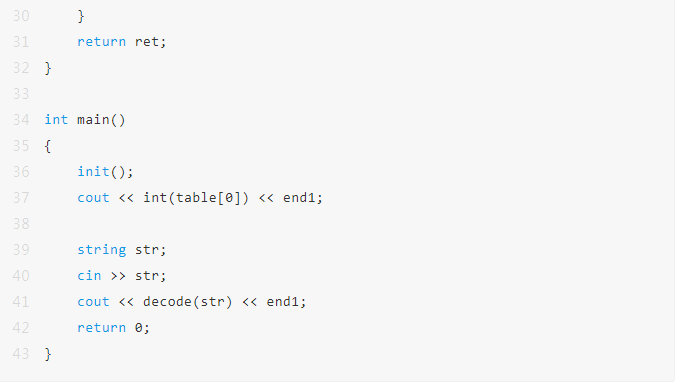
Task: Click str variable after cin >>
Action: click(x=147, y=276)
